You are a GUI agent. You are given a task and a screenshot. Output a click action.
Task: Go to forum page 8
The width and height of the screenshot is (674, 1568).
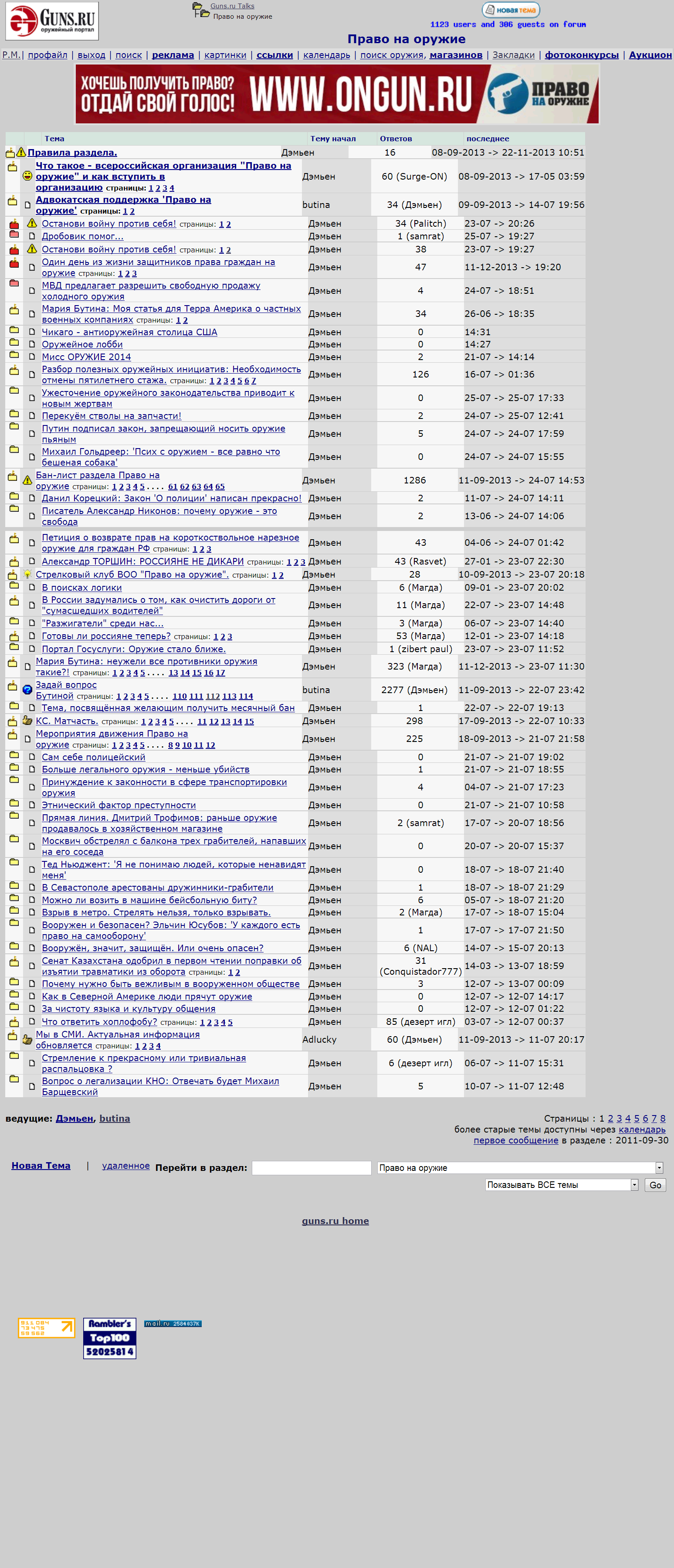[662, 1118]
